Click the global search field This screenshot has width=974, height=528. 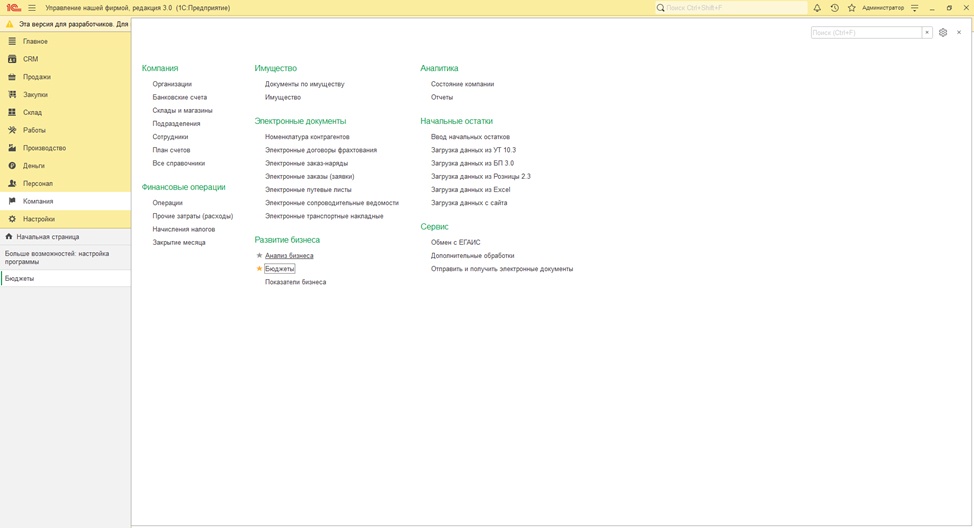[735, 8]
